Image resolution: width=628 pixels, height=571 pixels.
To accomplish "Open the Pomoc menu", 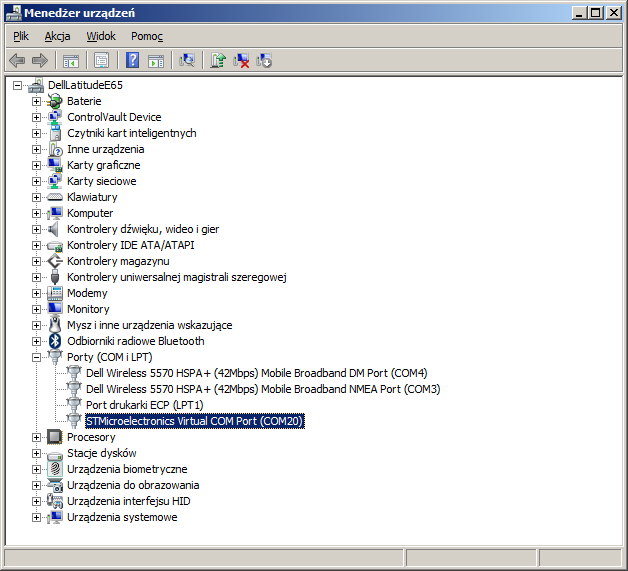I will [147, 36].
